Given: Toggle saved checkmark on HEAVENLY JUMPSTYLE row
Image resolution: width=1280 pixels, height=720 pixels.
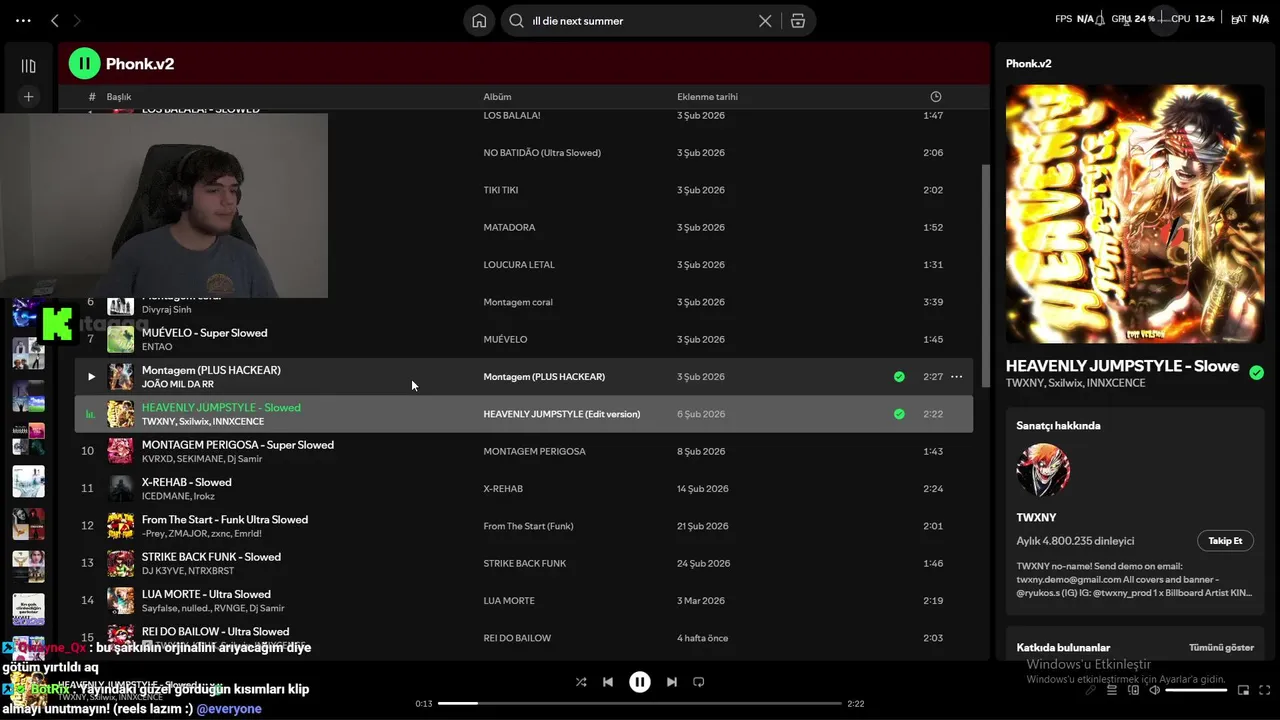Looking at the screenshot, I should point(899,414).
